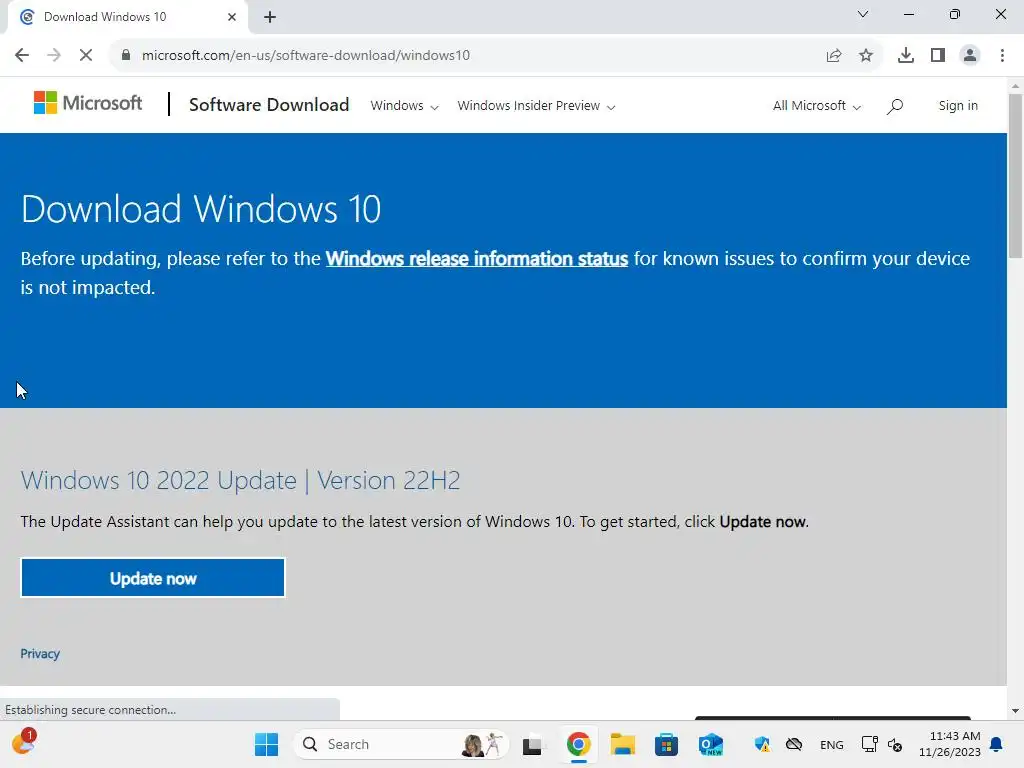Open Task View on taskbar
The width and height of the screenshot is (1024, 768).
[x=532, y=744]
